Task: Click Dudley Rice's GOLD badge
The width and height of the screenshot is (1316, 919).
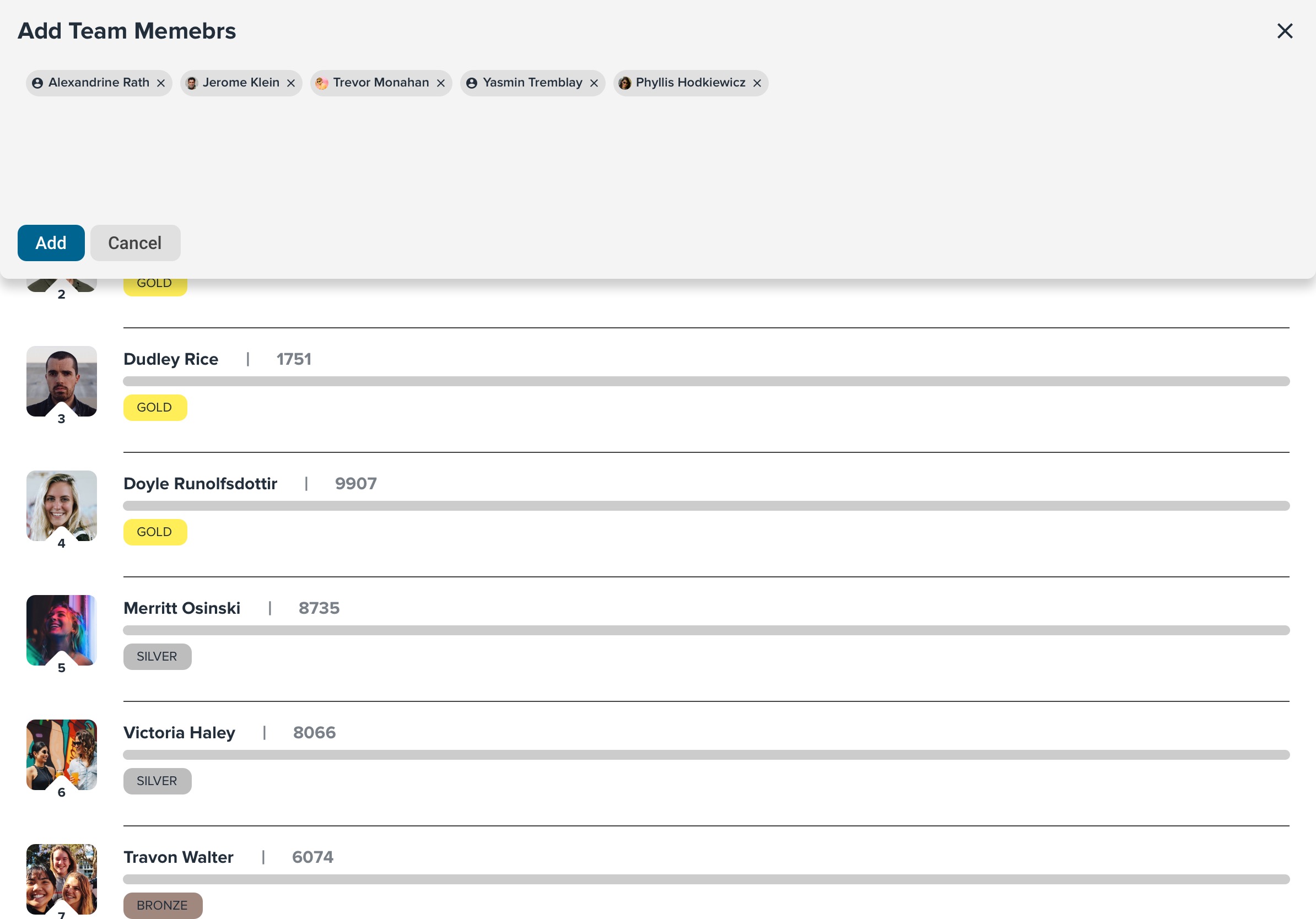Action: click(x=155, y=408)
